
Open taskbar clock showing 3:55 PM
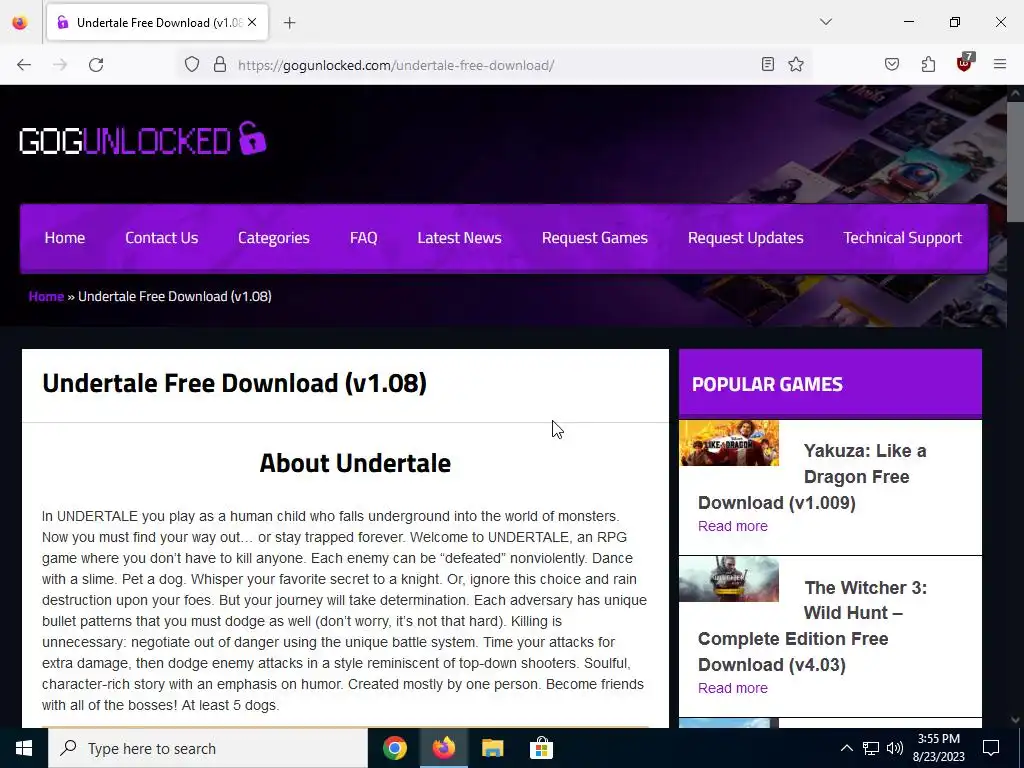(938, 748)
